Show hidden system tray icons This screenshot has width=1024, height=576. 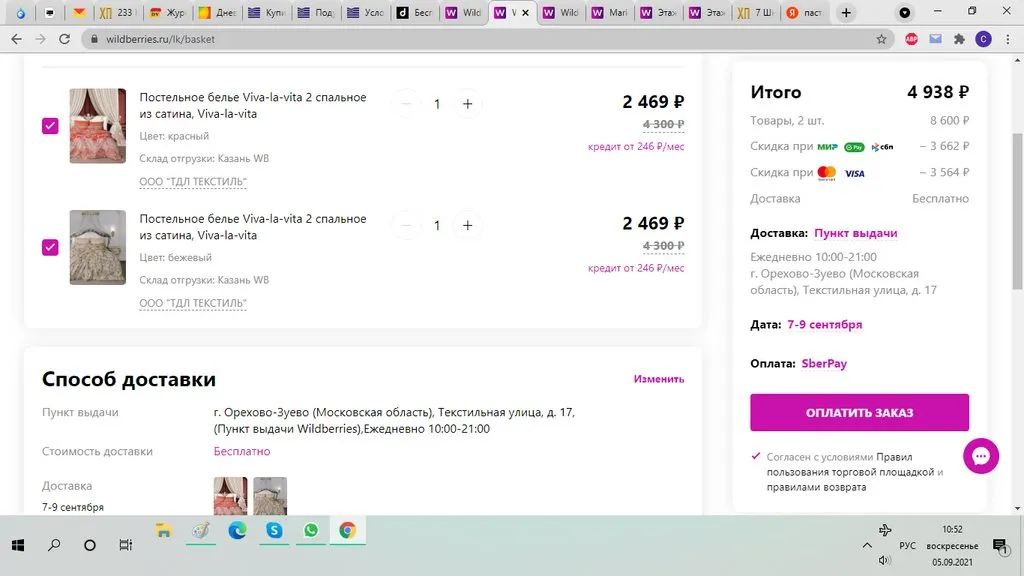(866, 545)
